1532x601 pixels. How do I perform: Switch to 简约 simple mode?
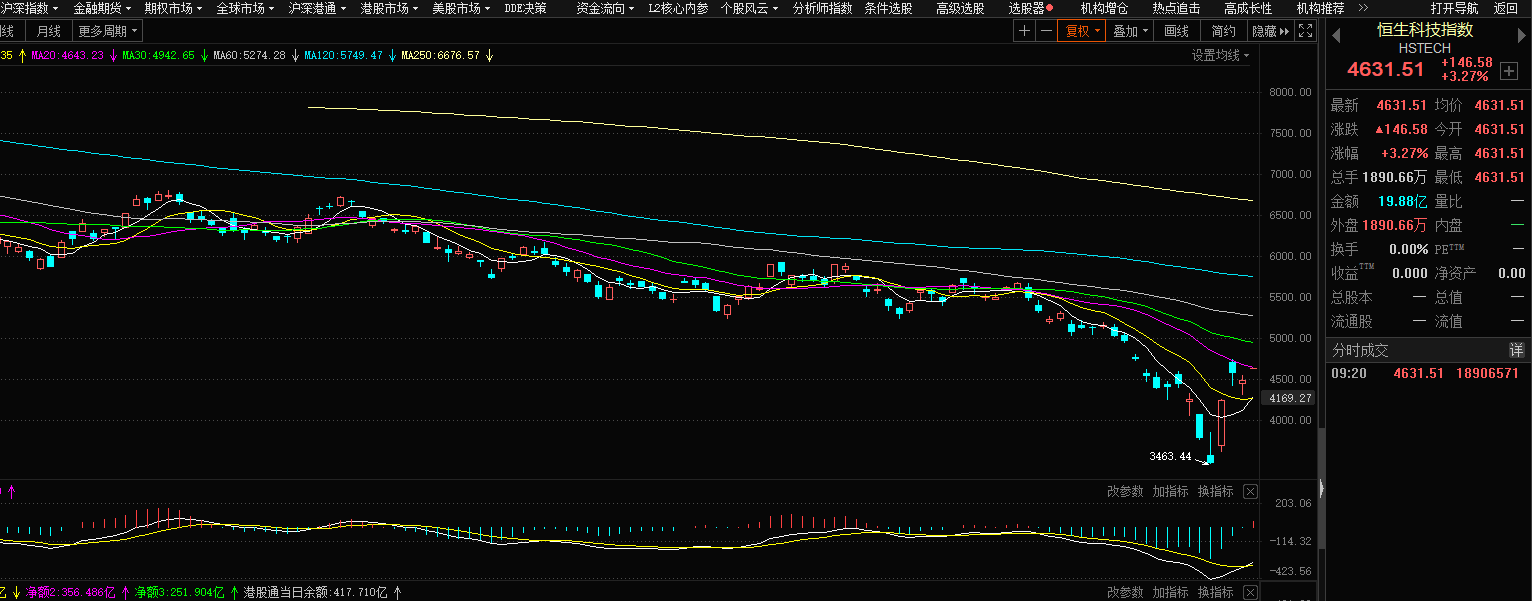click(1223, 31)
